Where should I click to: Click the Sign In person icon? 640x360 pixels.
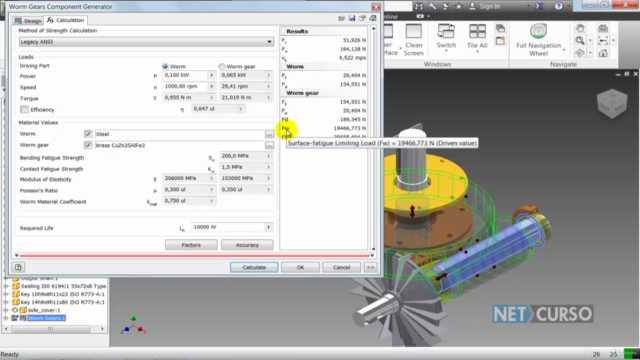pyautogui.click(x=472, y=6)
